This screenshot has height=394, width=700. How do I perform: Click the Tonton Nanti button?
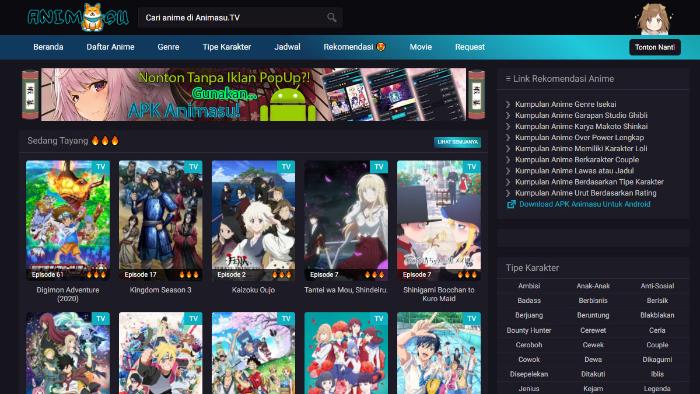pyautogui.click(x=655, y=47)
